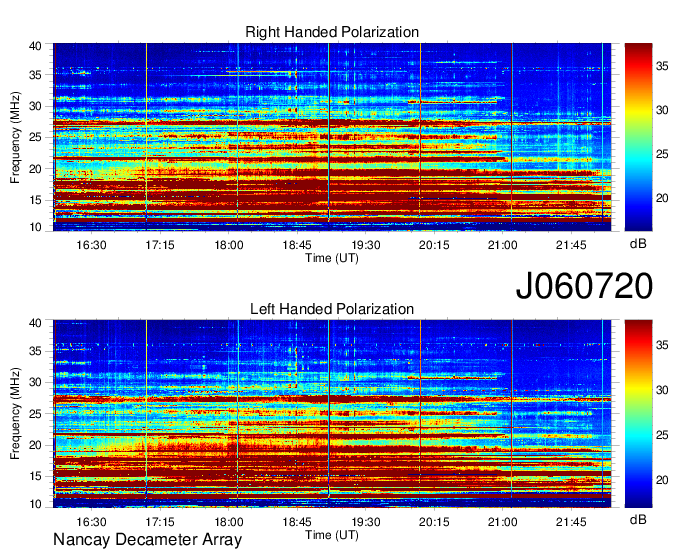Image resolution: width=680 pixels, height=552 pixels.
Task: Click the 40 MHz tick of Right Handed plot
Action: [35, 46]
